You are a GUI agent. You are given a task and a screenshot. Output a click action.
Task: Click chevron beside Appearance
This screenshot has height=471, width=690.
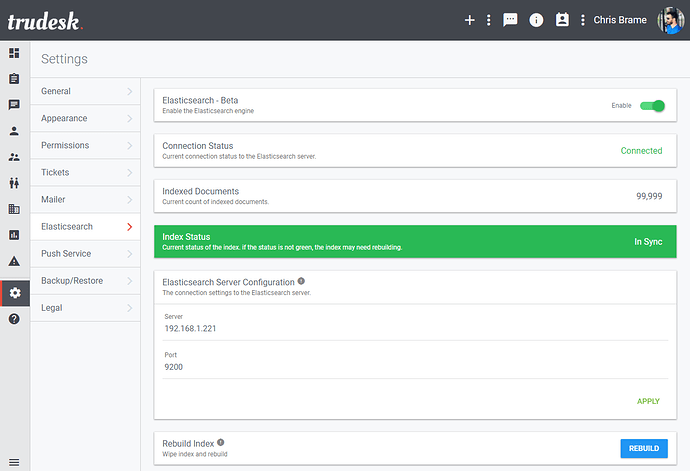(x=129, y=118)
